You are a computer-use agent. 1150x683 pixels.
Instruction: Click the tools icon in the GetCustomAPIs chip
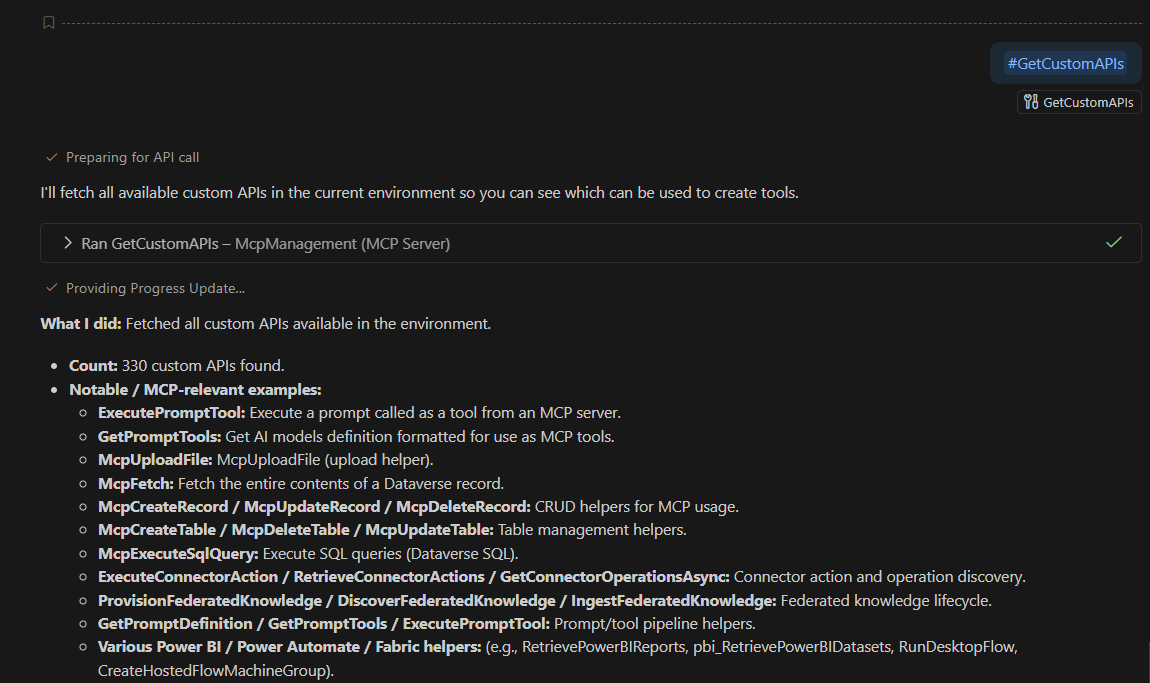tap(1031, 102)
